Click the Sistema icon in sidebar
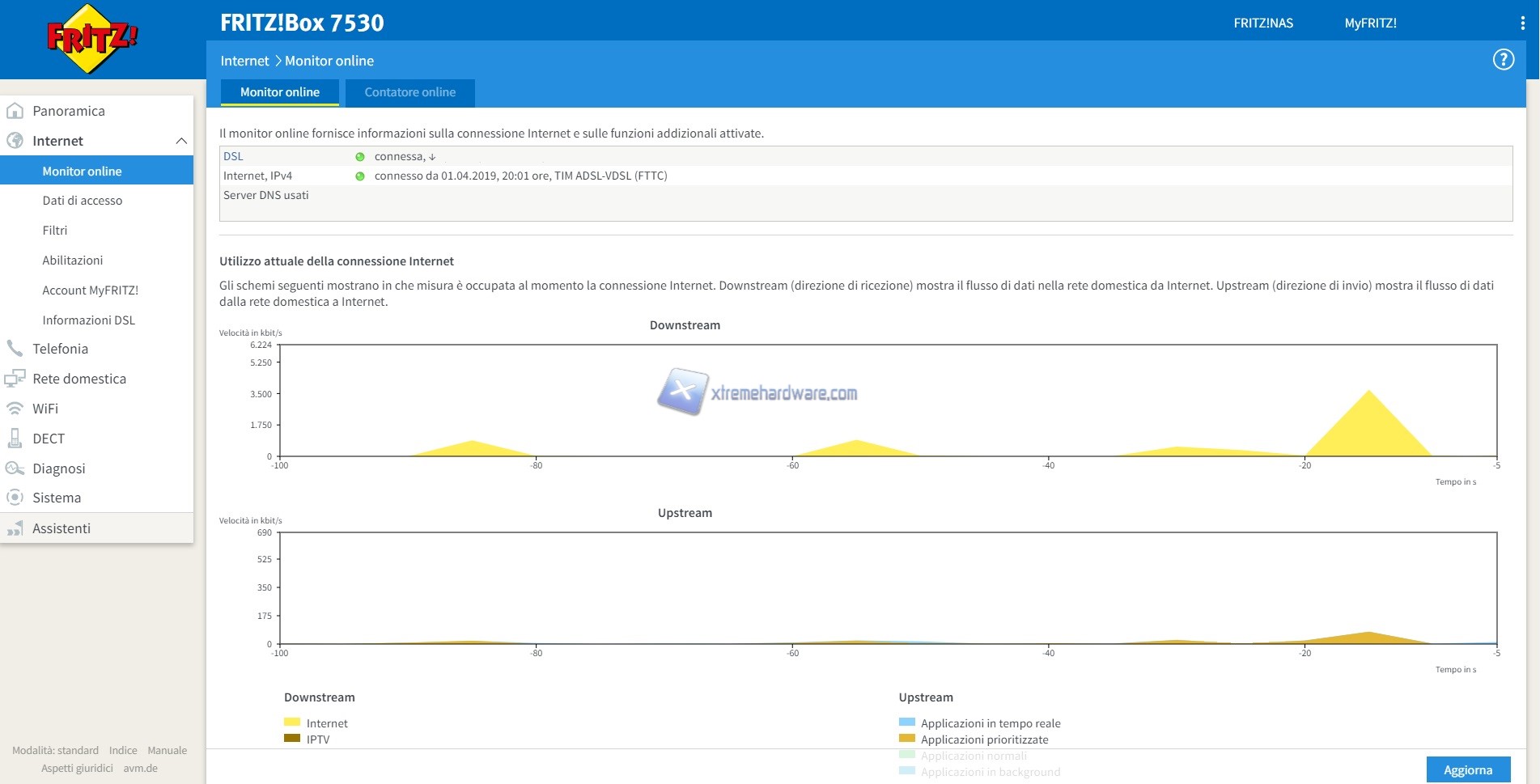 point(15,498)
